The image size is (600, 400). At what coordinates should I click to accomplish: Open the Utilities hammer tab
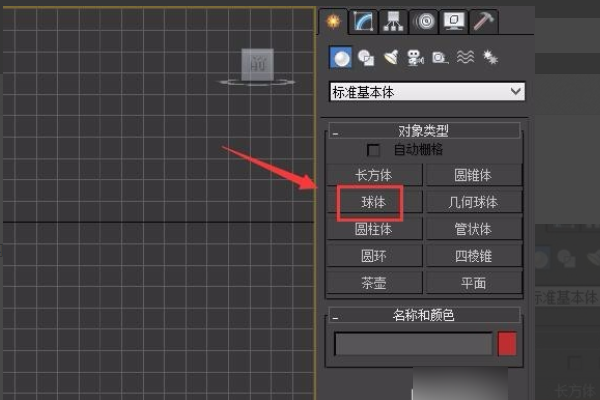click(484, 21)
